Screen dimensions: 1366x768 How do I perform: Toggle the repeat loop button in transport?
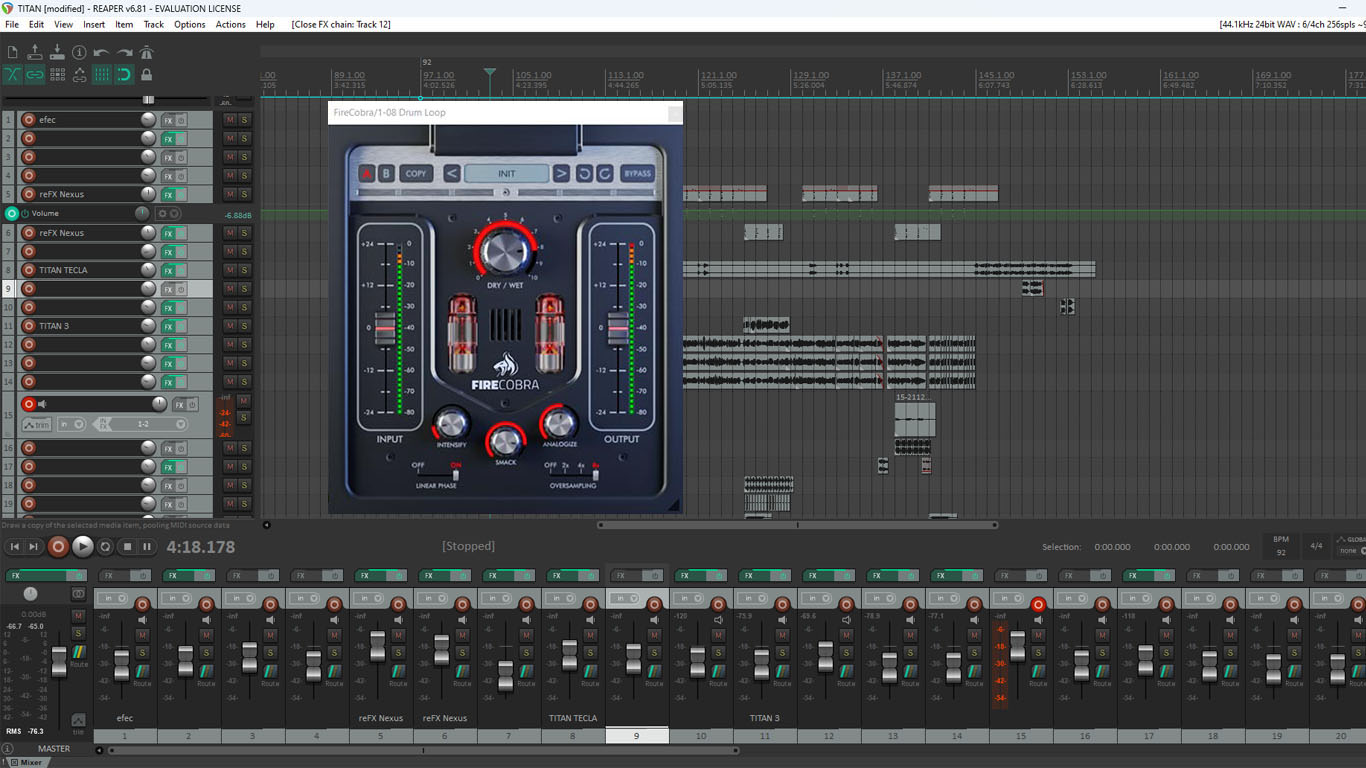coord(106,546)
